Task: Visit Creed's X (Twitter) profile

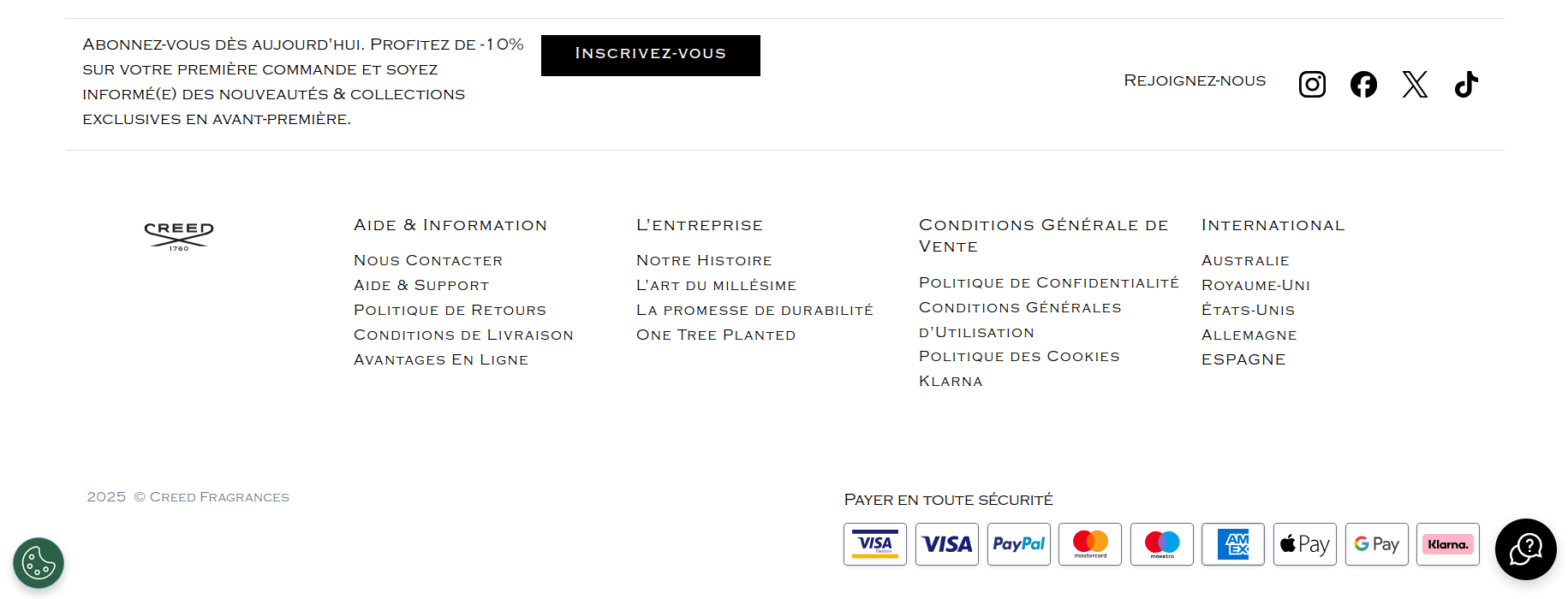Action: pos(1415,84)
